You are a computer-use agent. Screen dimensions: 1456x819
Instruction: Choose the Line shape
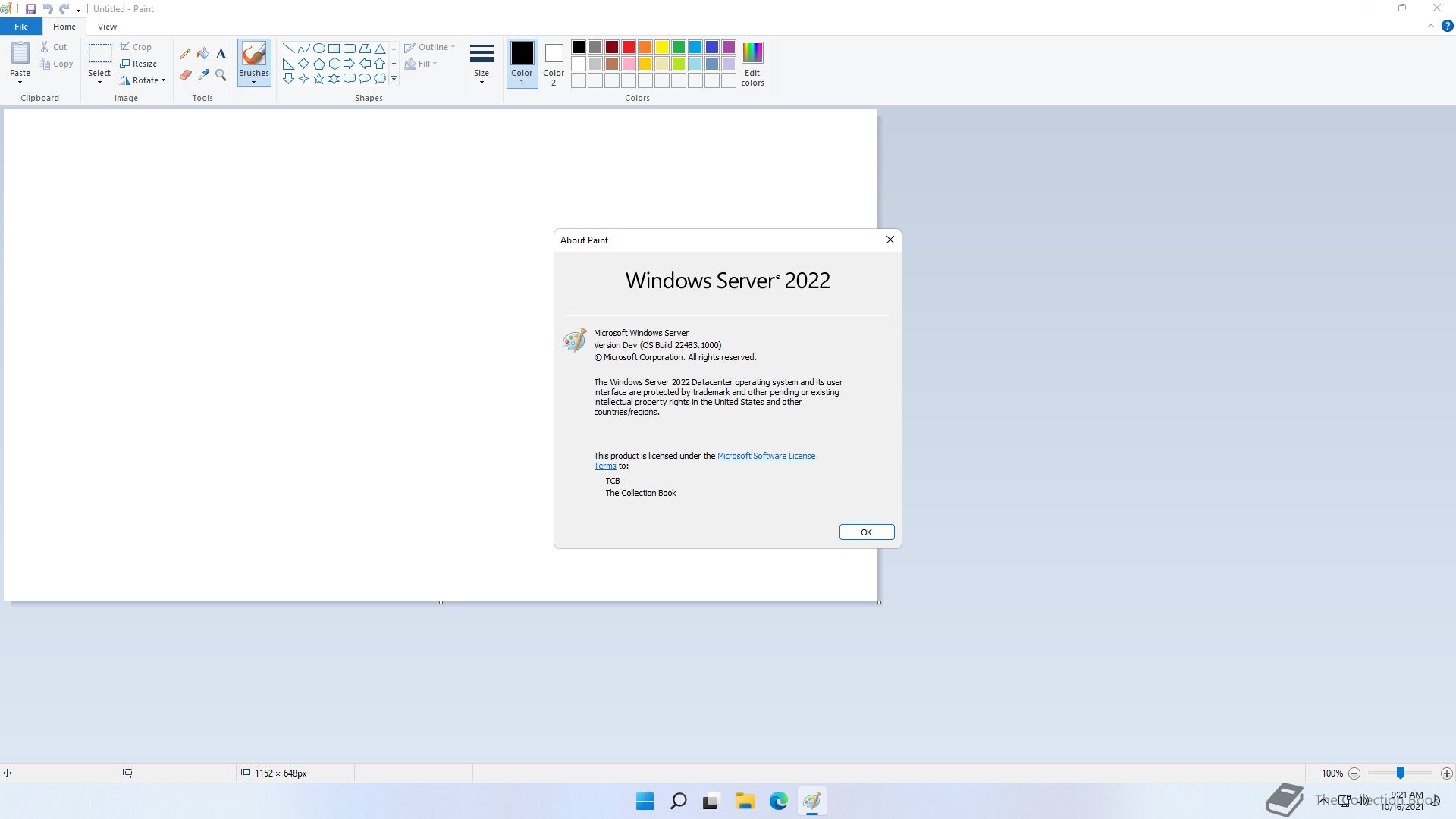(x=288, y=49)
